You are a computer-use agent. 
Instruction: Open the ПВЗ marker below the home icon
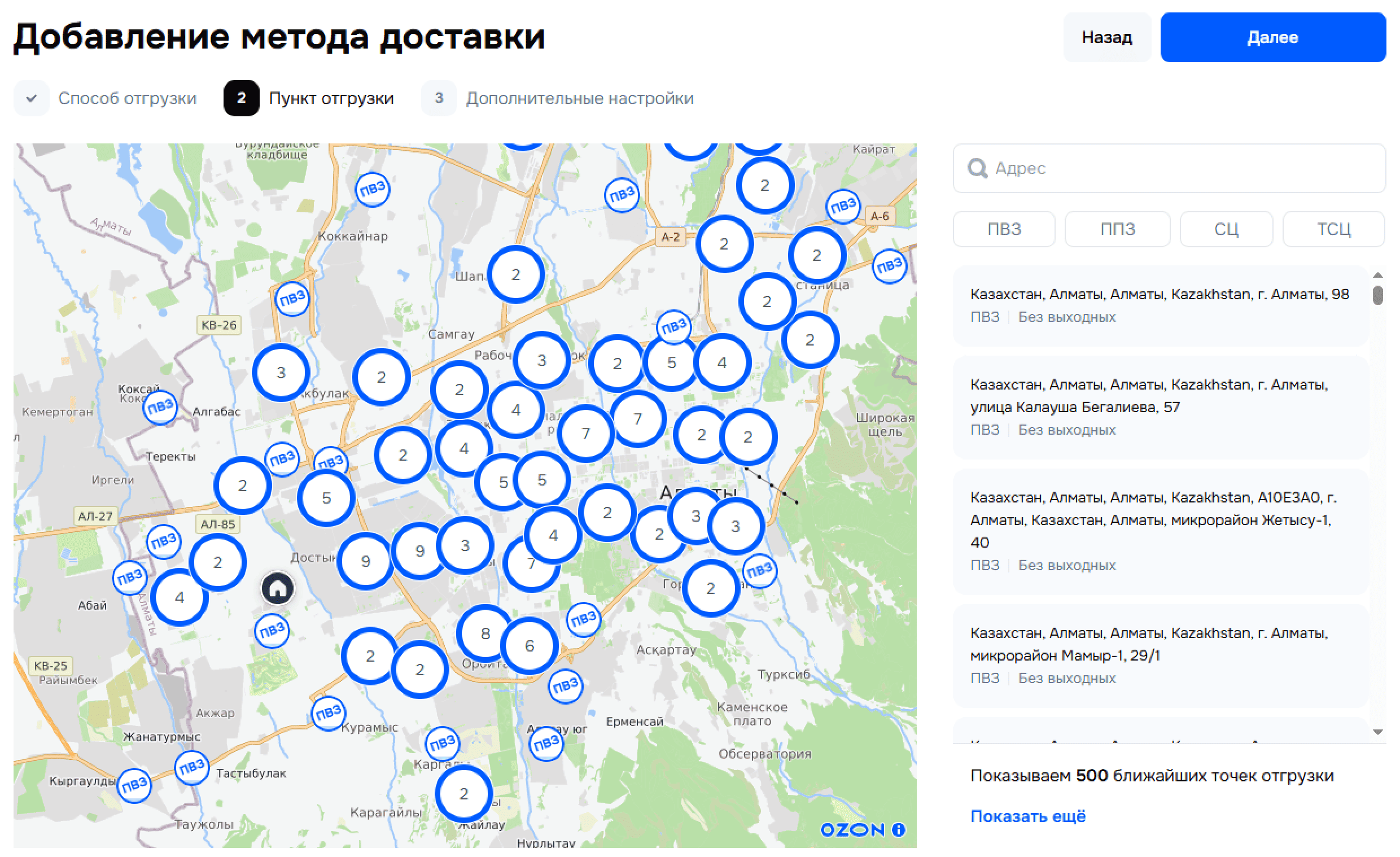[x=272, y=631]
